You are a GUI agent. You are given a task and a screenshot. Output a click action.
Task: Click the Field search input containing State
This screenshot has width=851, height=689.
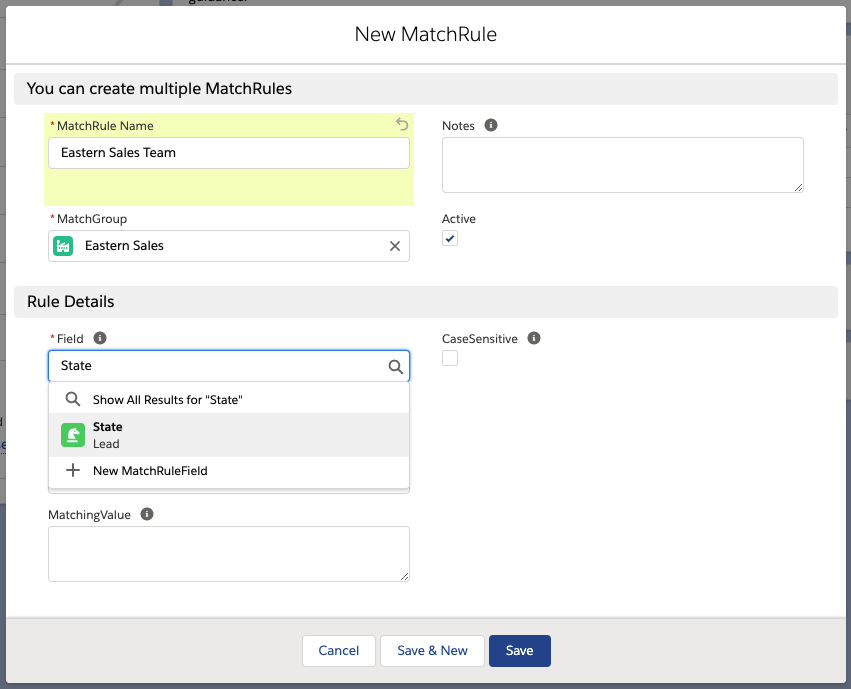[228, 366]
